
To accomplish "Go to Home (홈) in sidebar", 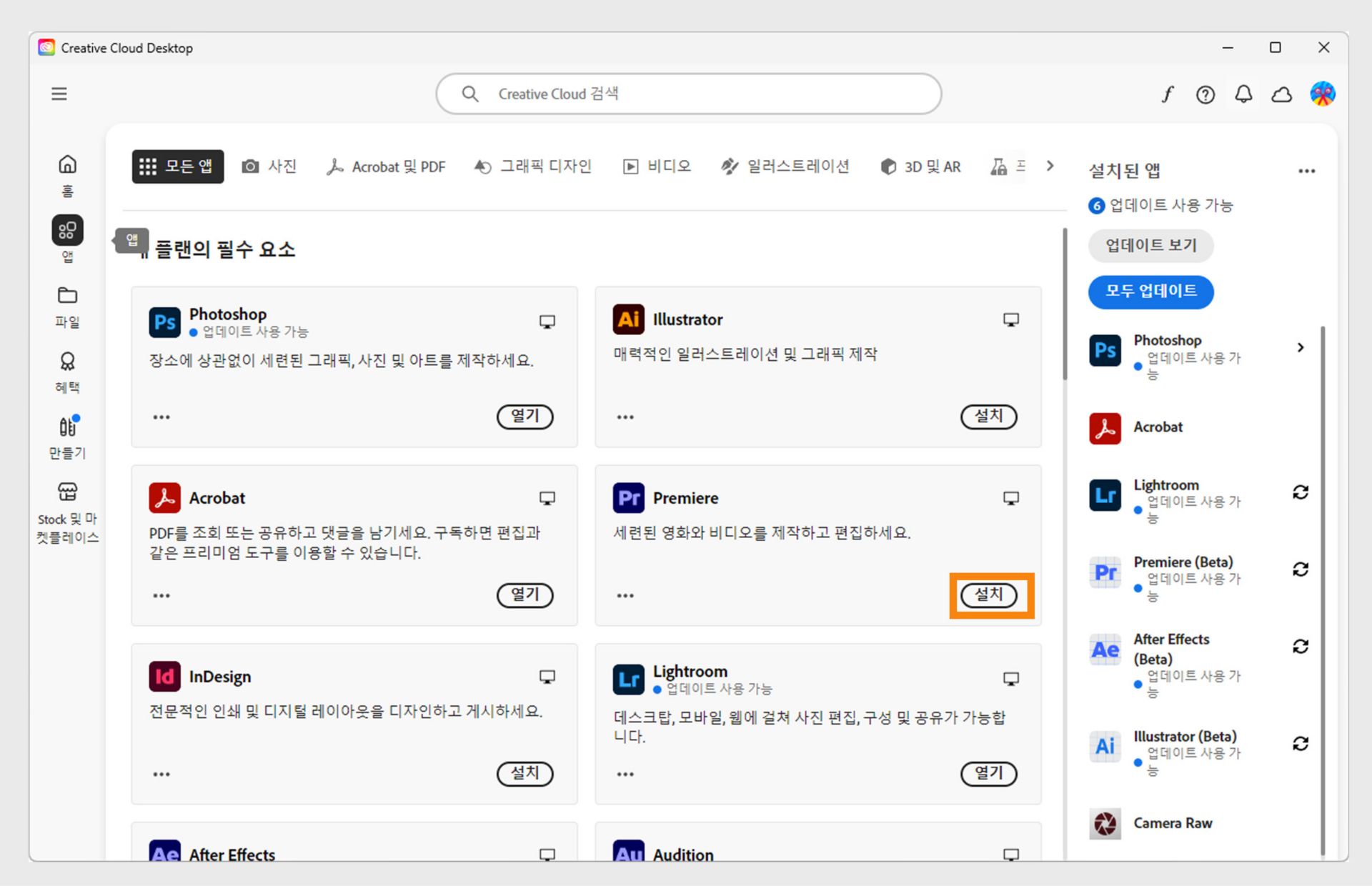I will [x=67, y=175].
